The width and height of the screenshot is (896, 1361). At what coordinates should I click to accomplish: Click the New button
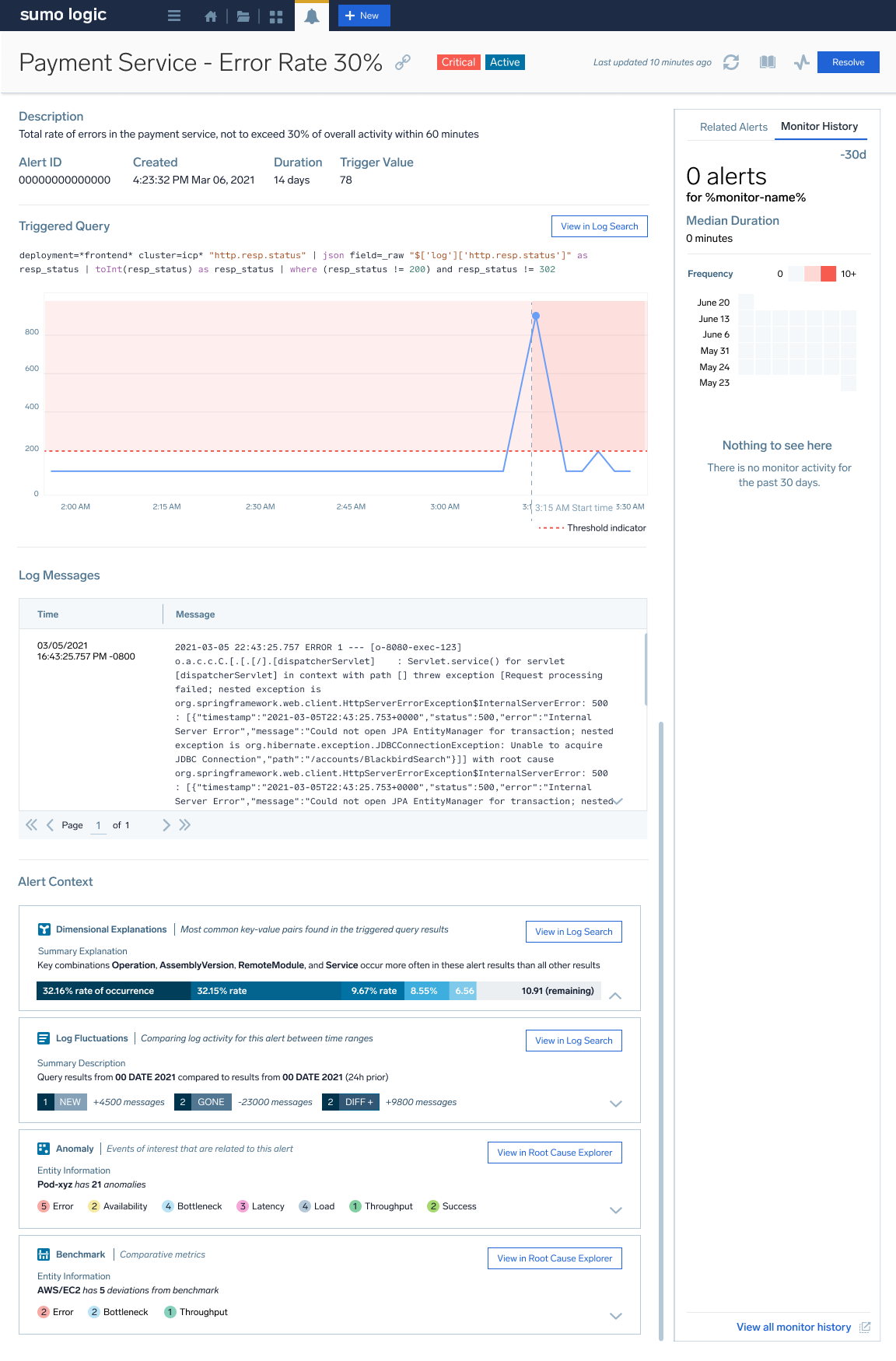[x=364, y=16]
